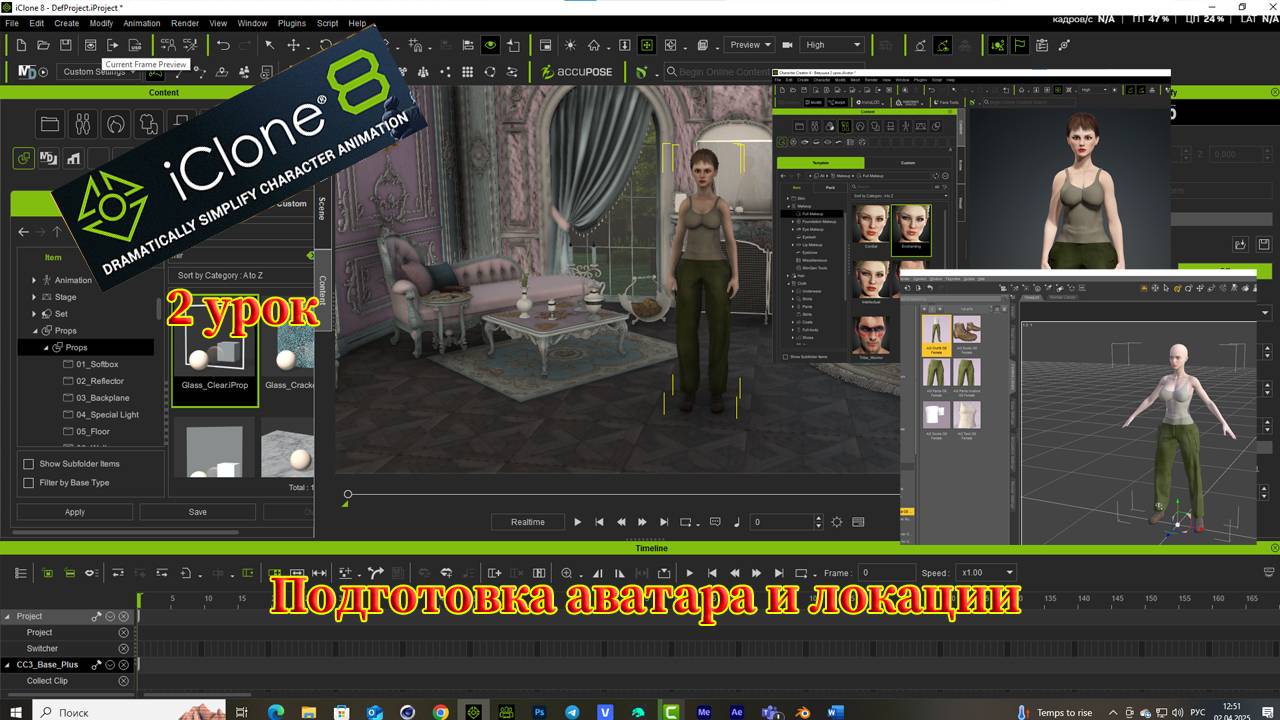Open the Home camera view icon

(x=594, y=45)
